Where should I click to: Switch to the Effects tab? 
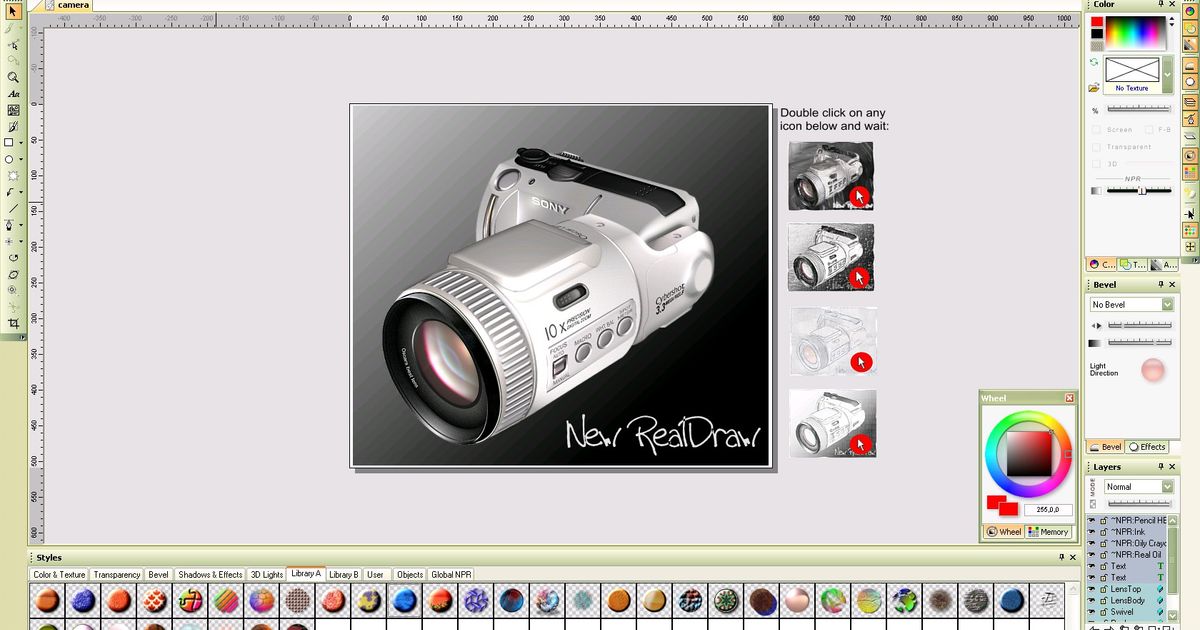(x=1147, y=447)
